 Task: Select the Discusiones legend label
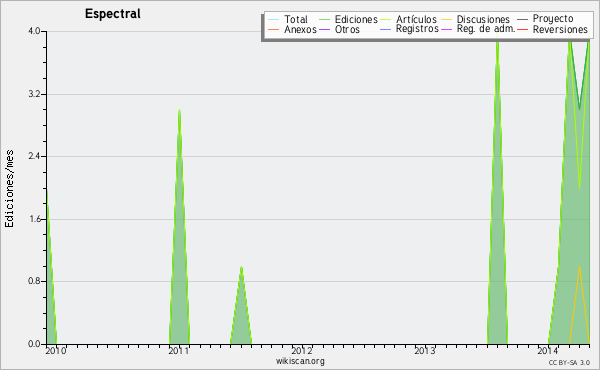pos(483,19)
